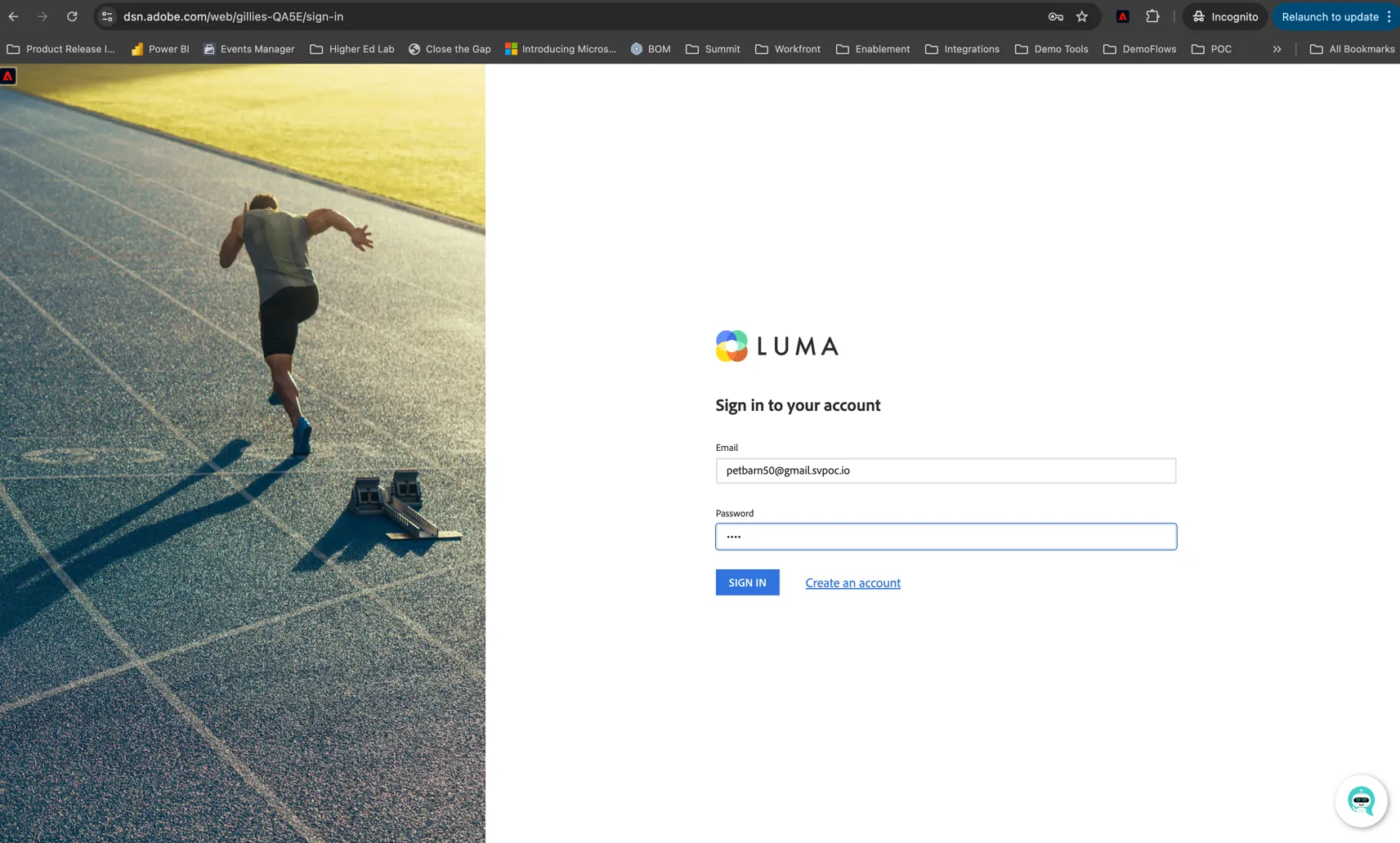The width and height of the screenshot is (1400, 843).
Task: Click the browser forward arrow
Action: tap(42, 16)
